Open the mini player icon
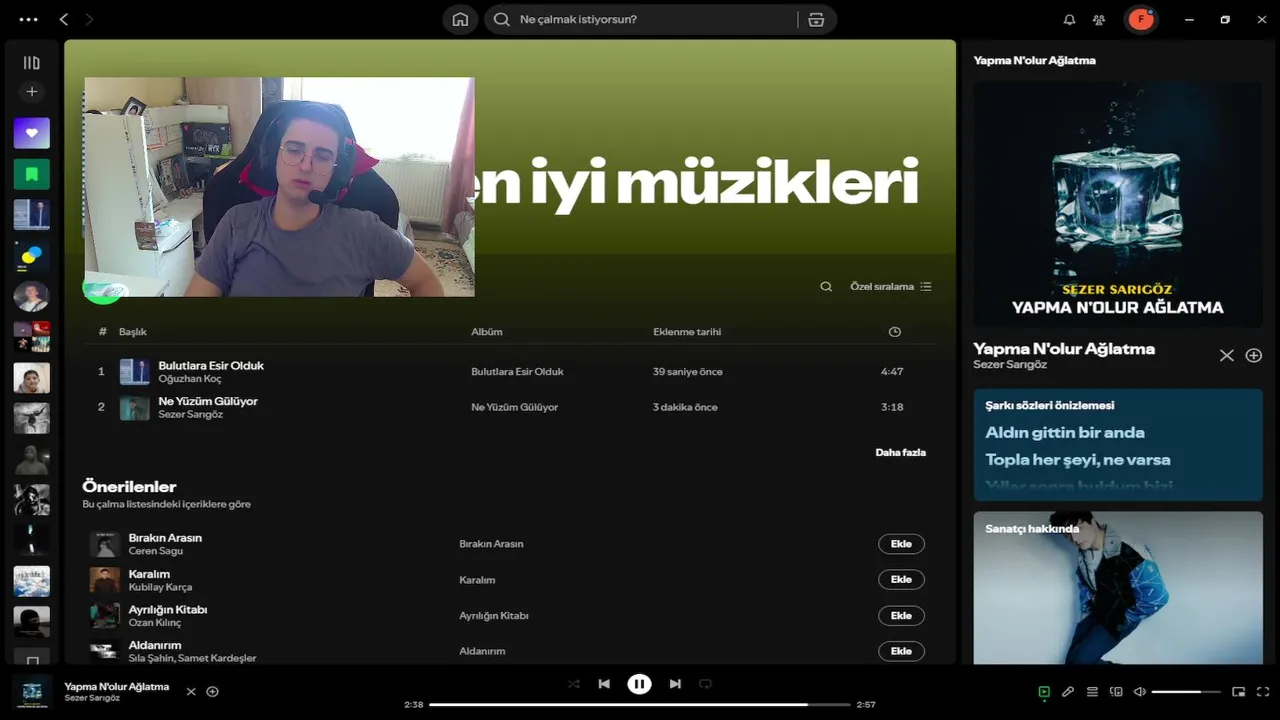 pyautogui.click(x=1238, y=691)
